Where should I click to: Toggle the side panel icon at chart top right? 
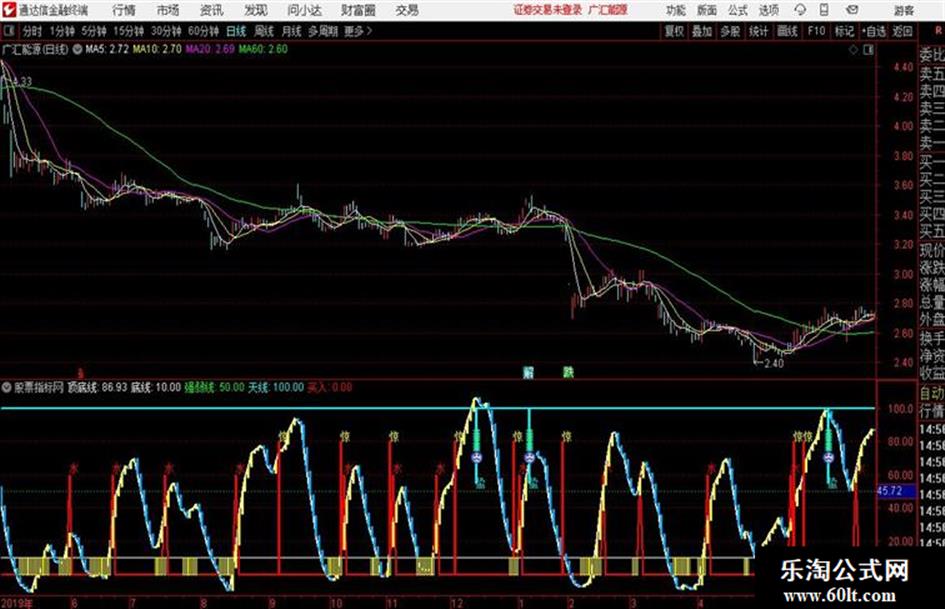pyautogui.click(x=868, y=50)
